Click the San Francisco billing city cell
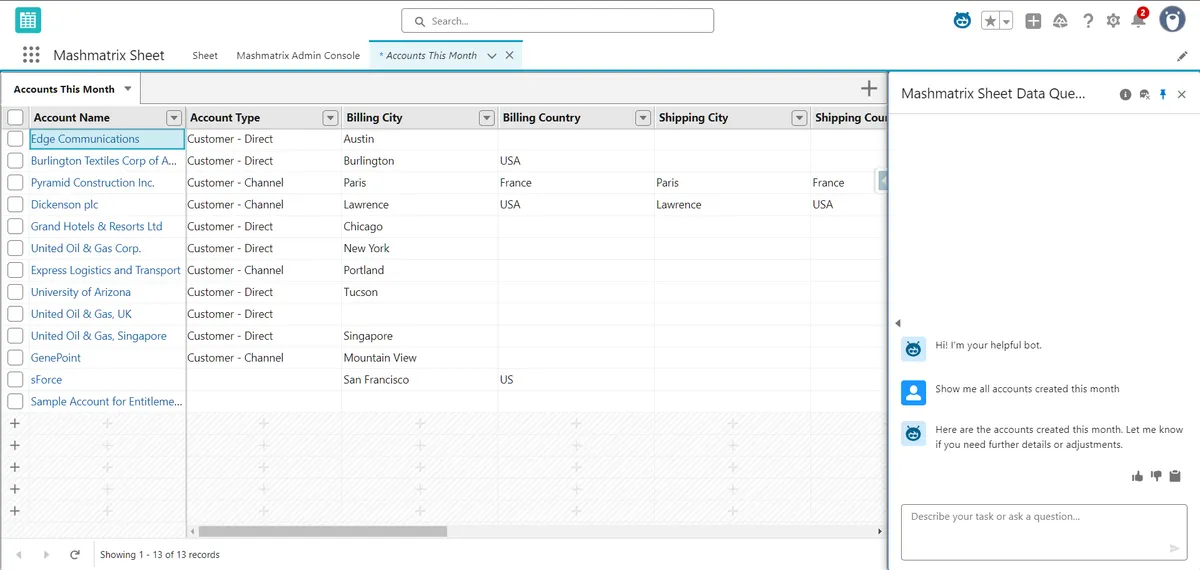The width and height of the screenshot is (1200, 570). click(420, 380)
